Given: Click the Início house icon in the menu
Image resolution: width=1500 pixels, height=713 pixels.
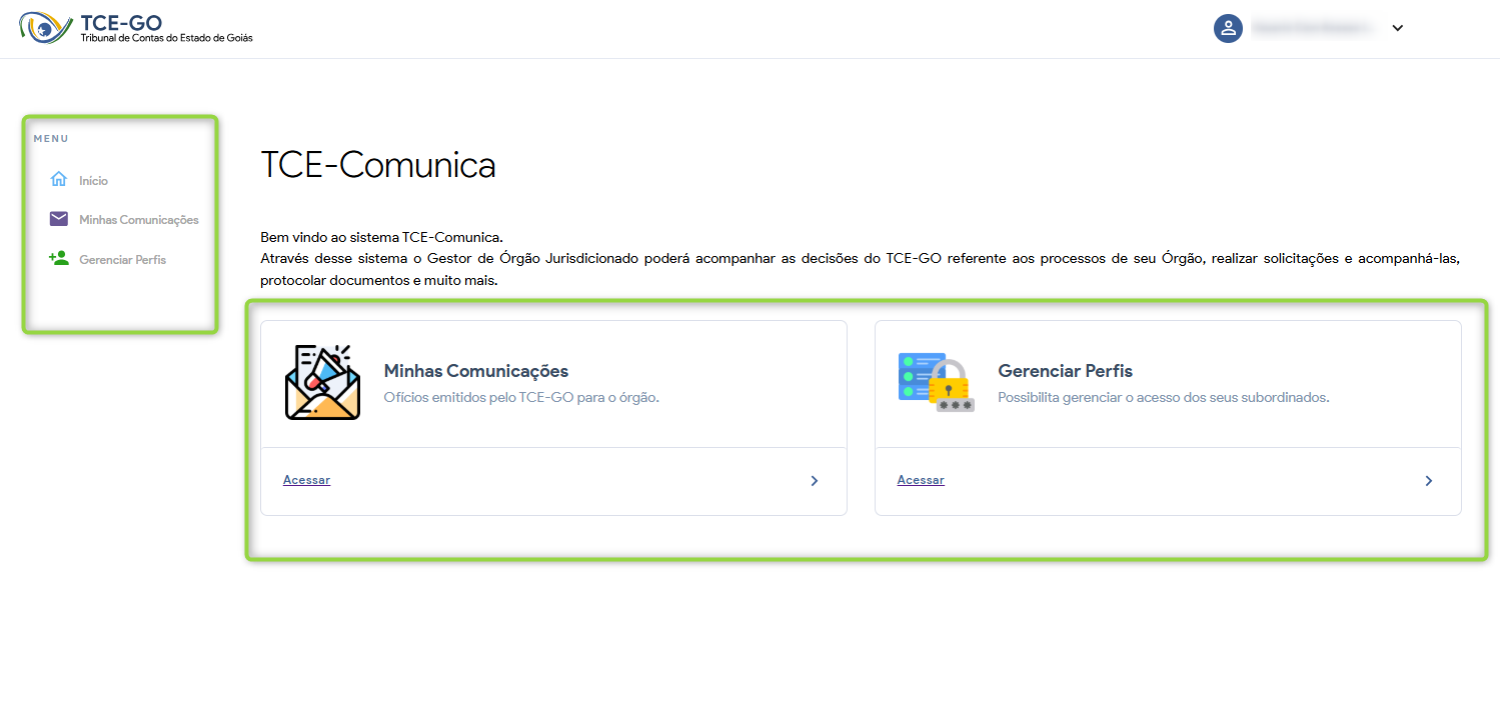Looking at the screenshot, I should point(59,180).
